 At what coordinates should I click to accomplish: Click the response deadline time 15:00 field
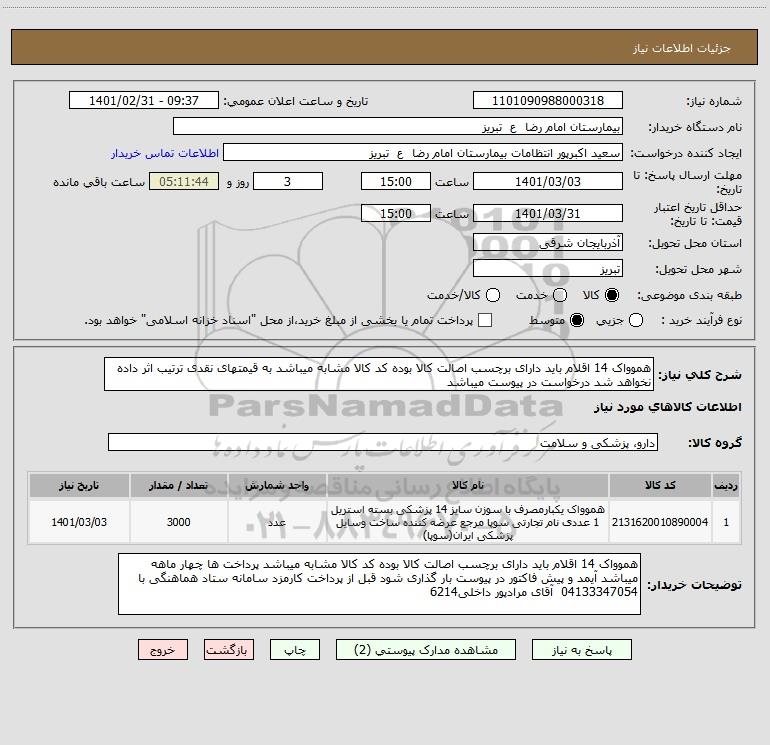pyautogui.click(x=396, y=181)
